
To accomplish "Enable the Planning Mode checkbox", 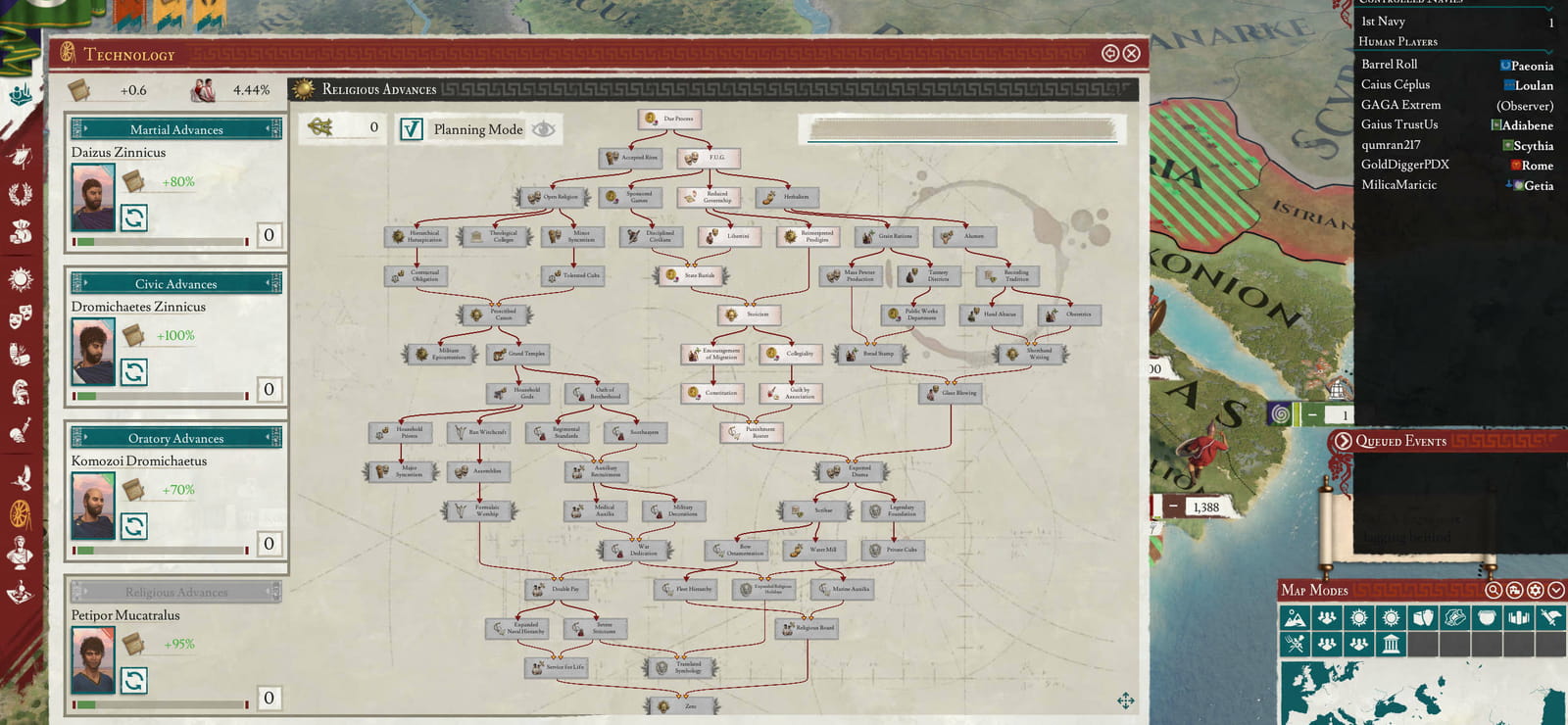I will (x=412, y=129).
